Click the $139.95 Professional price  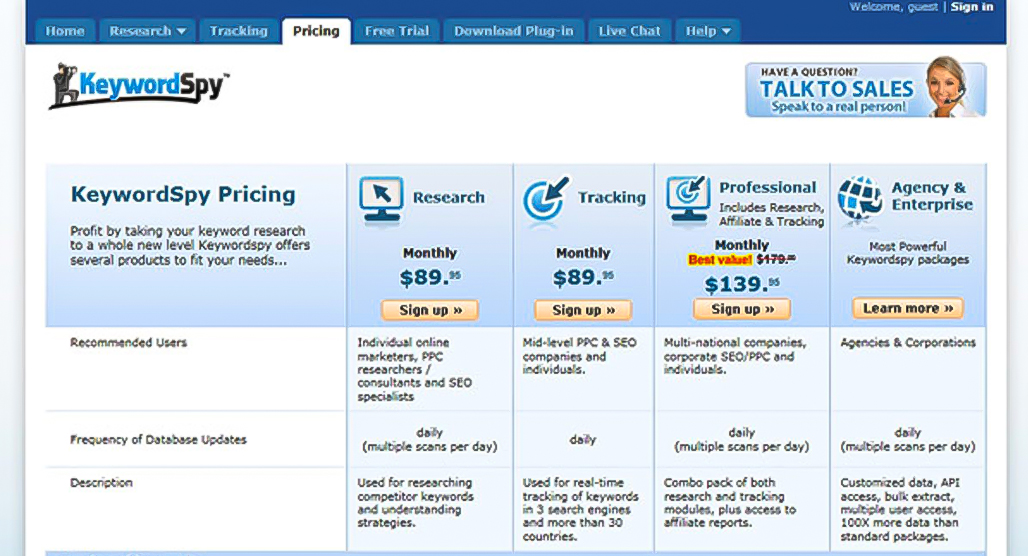(x=741, y=284)
